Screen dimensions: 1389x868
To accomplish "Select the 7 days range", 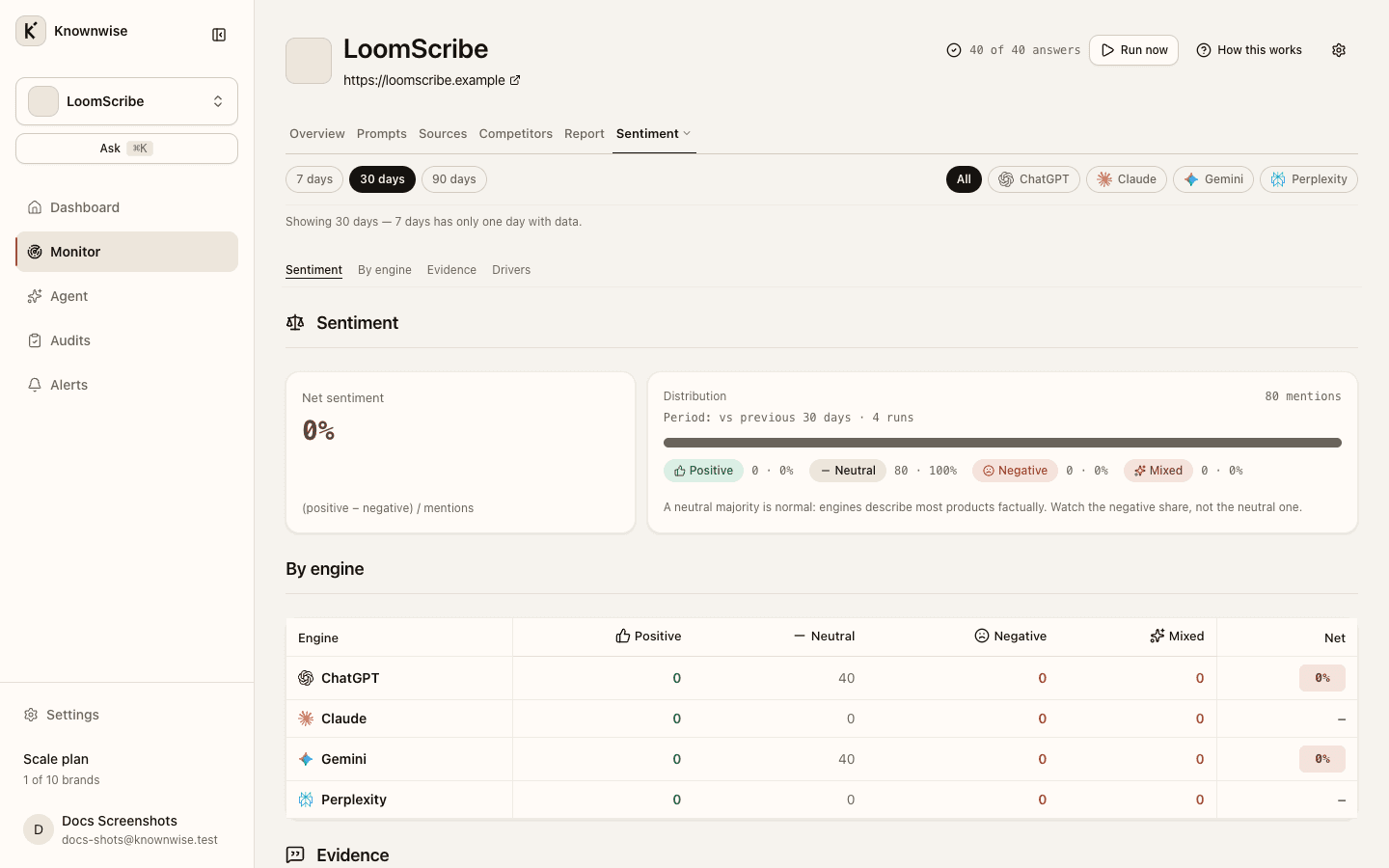I will click(x=314, y=179).
